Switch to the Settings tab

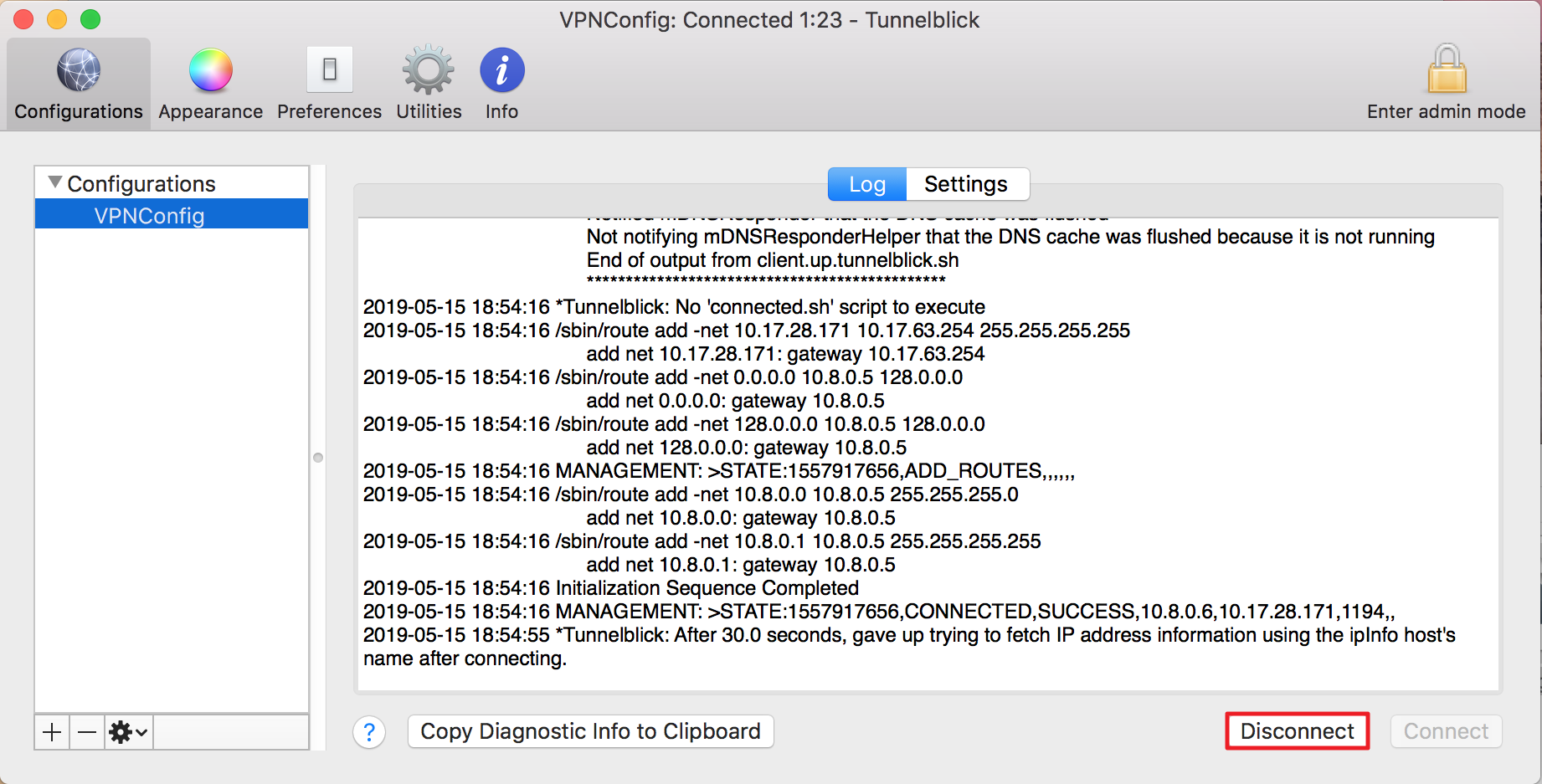tap(967, 184)
